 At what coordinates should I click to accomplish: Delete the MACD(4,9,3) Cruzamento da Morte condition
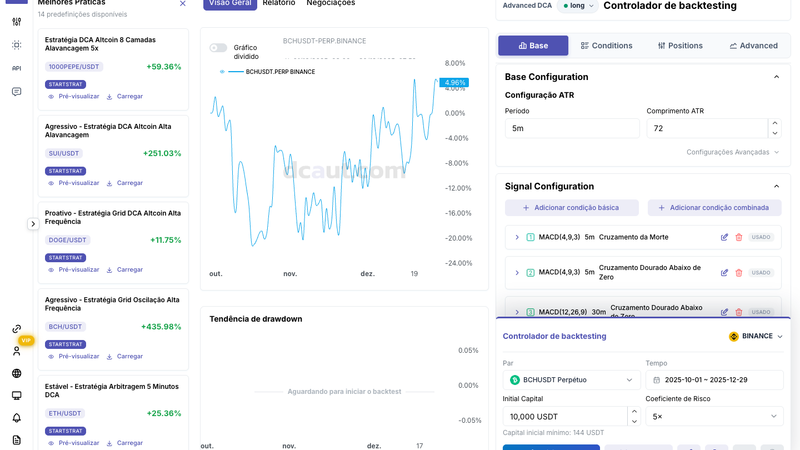738,237
